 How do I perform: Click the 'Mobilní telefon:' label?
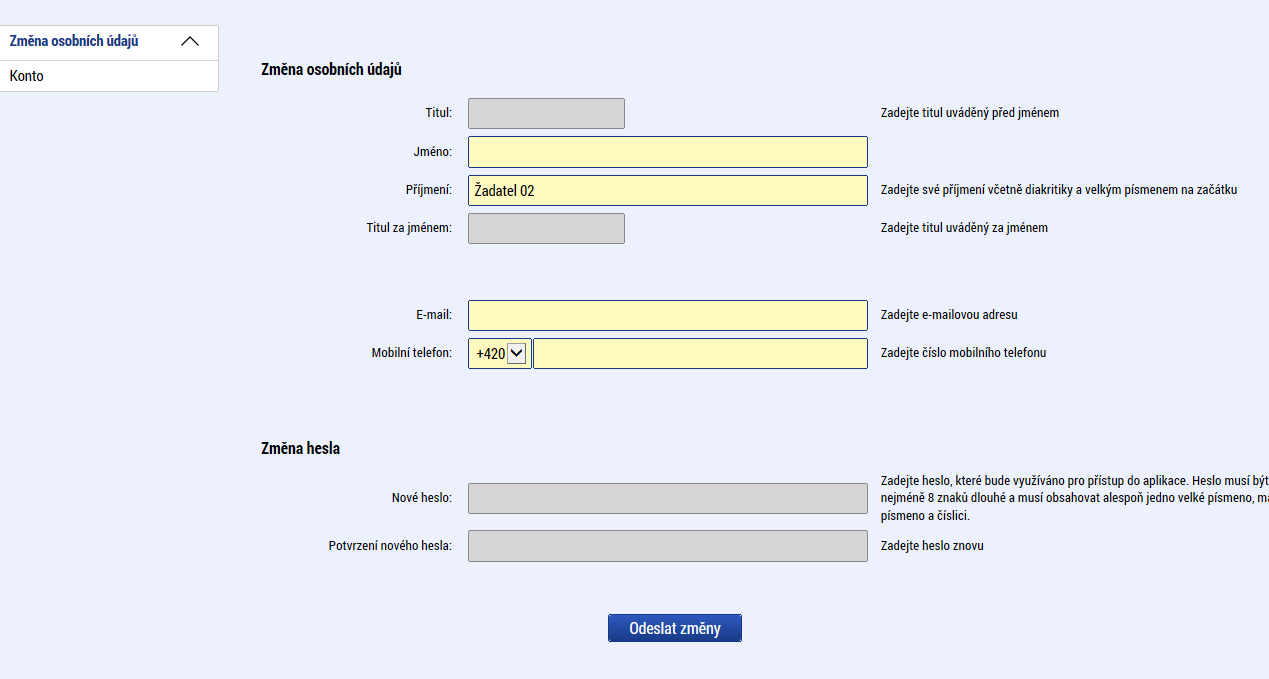tap(411, 353)
